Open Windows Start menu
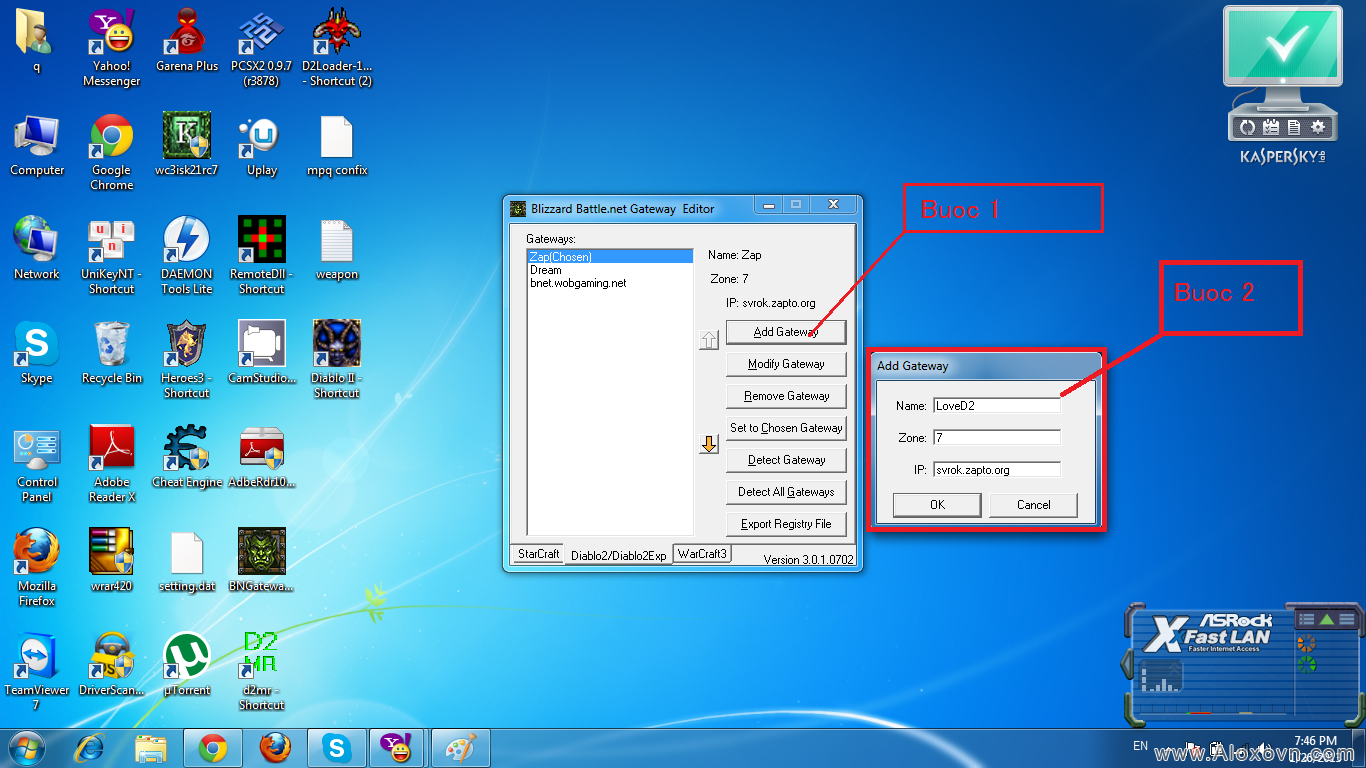This screenshot has width=1366, height=768. click(26, 746)
